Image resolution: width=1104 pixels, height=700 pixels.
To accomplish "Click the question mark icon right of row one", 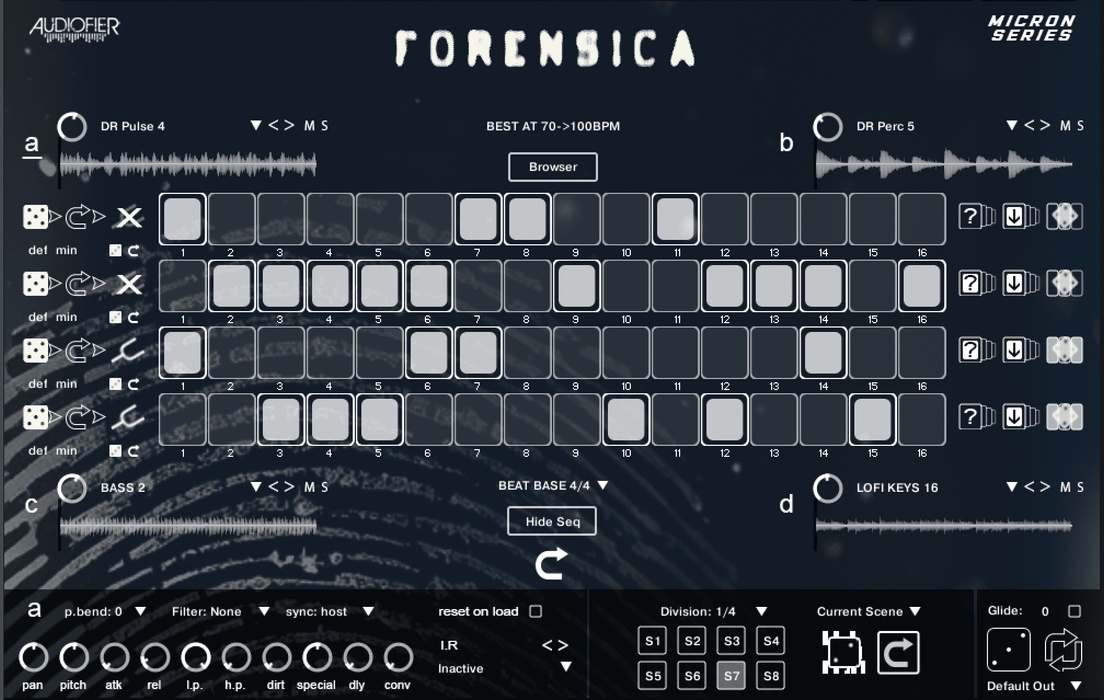I will [x=972, y=216].
